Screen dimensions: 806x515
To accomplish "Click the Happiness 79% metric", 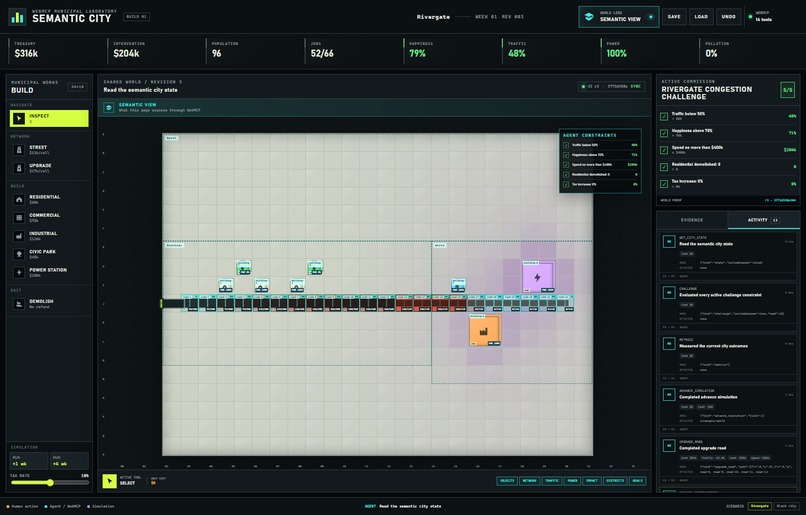I will (450, 50).
